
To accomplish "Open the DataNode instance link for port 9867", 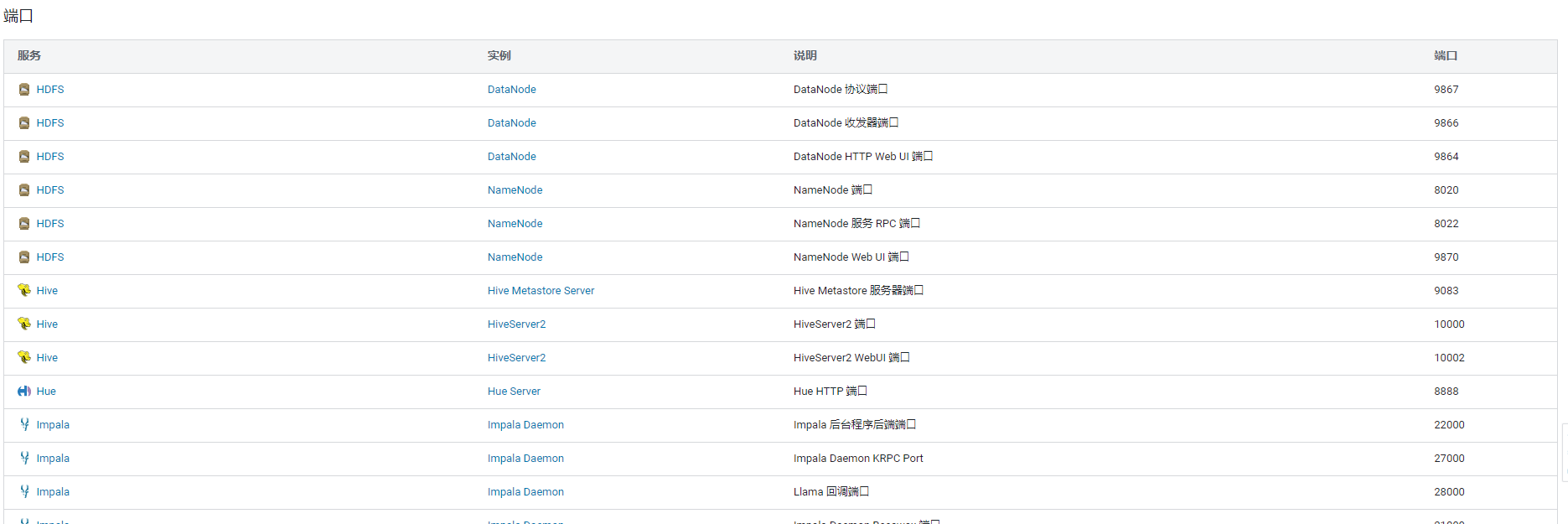I will click(512, 90).
